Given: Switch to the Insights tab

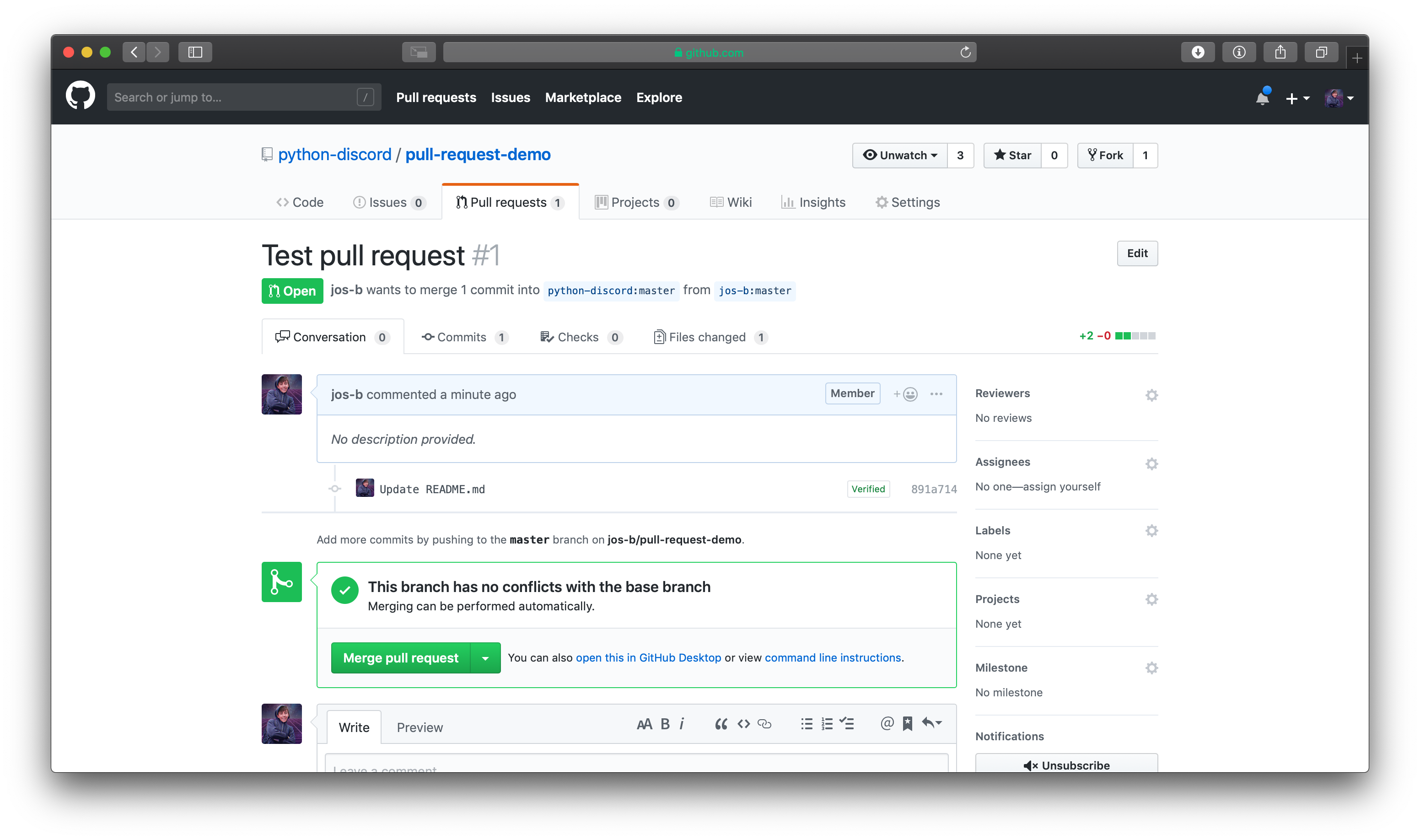Looking at the screenshot, I should 813,202.
